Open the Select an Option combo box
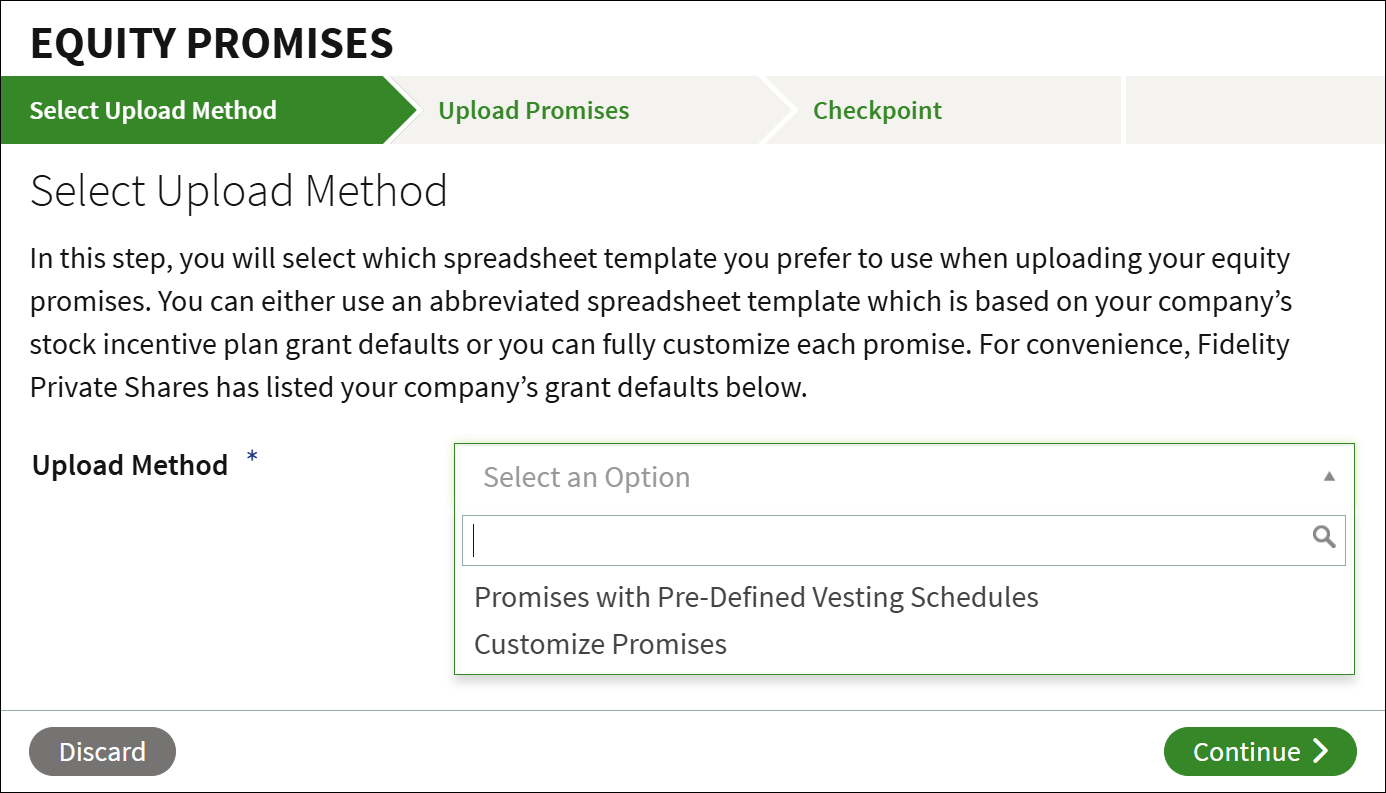The height and width of the screenshot is (793, 1386). click(x=904, y=477)
